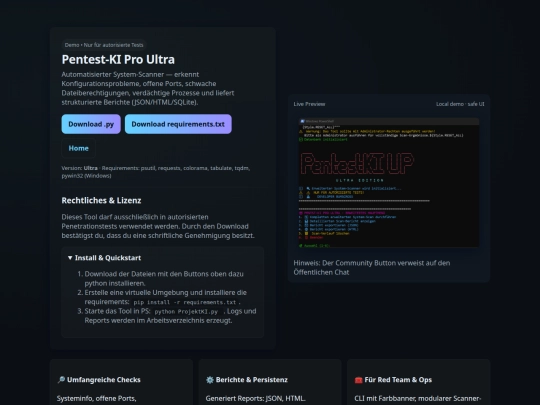
Task: Click the Download .py button
Action: (x=91, y=124)
